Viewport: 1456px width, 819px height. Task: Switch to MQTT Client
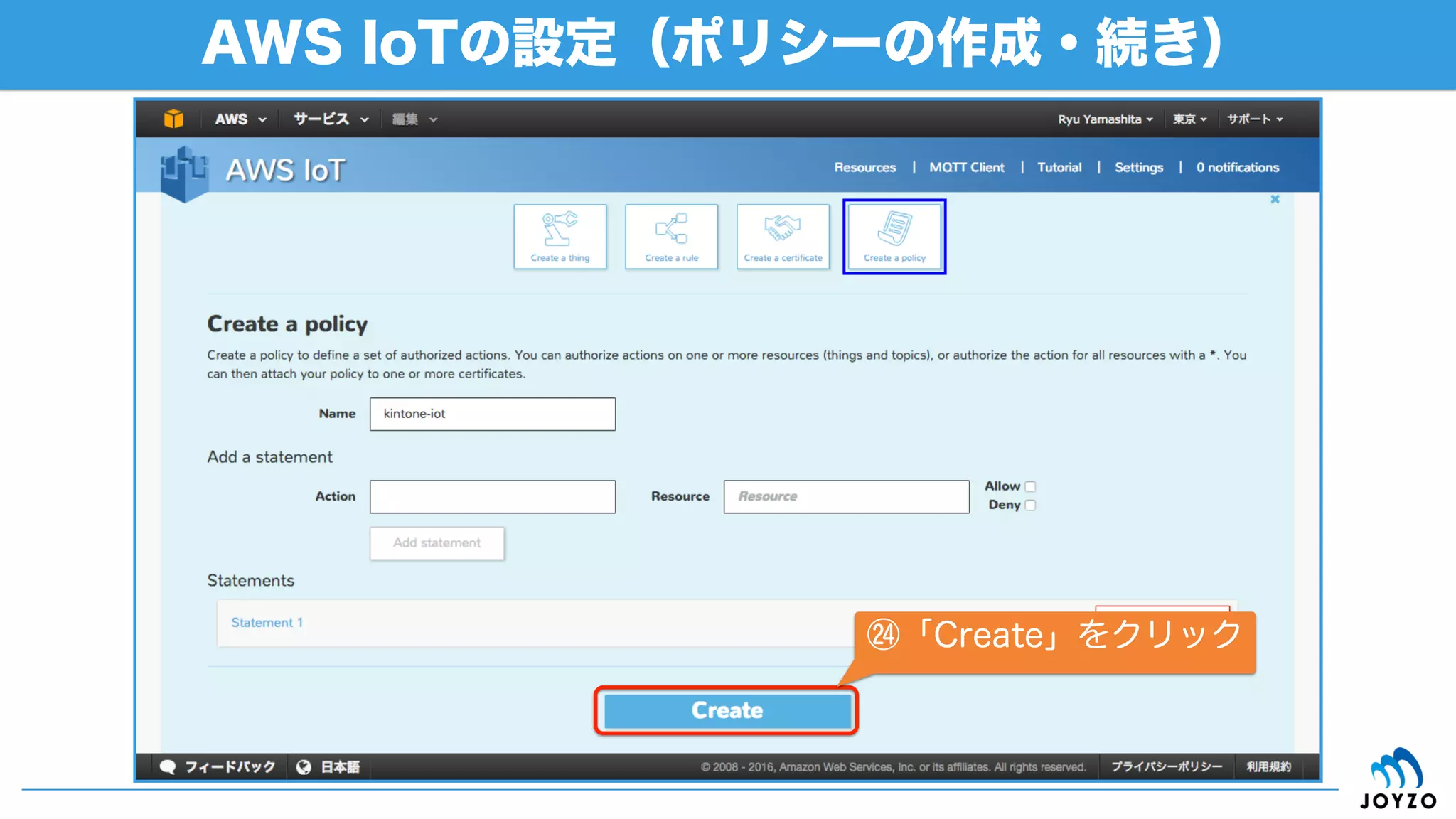967,168
